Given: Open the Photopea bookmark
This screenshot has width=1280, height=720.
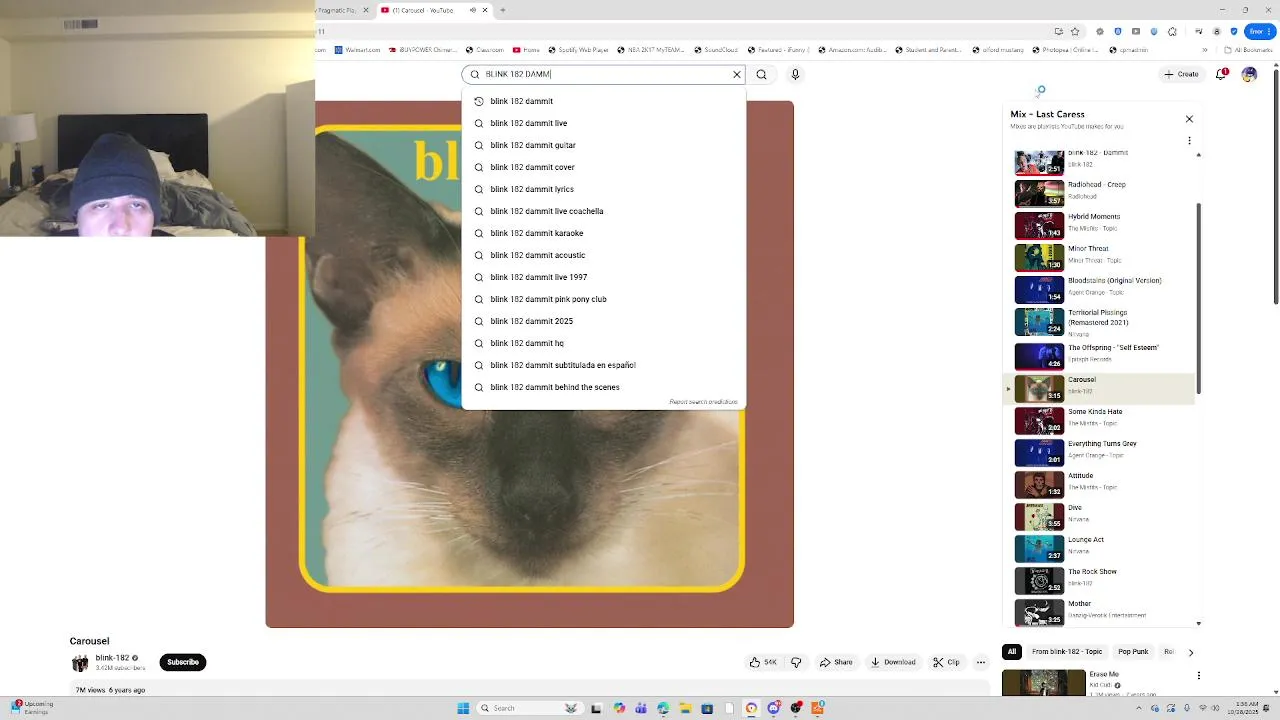Looking at the screenshot, I should 1066,49.
